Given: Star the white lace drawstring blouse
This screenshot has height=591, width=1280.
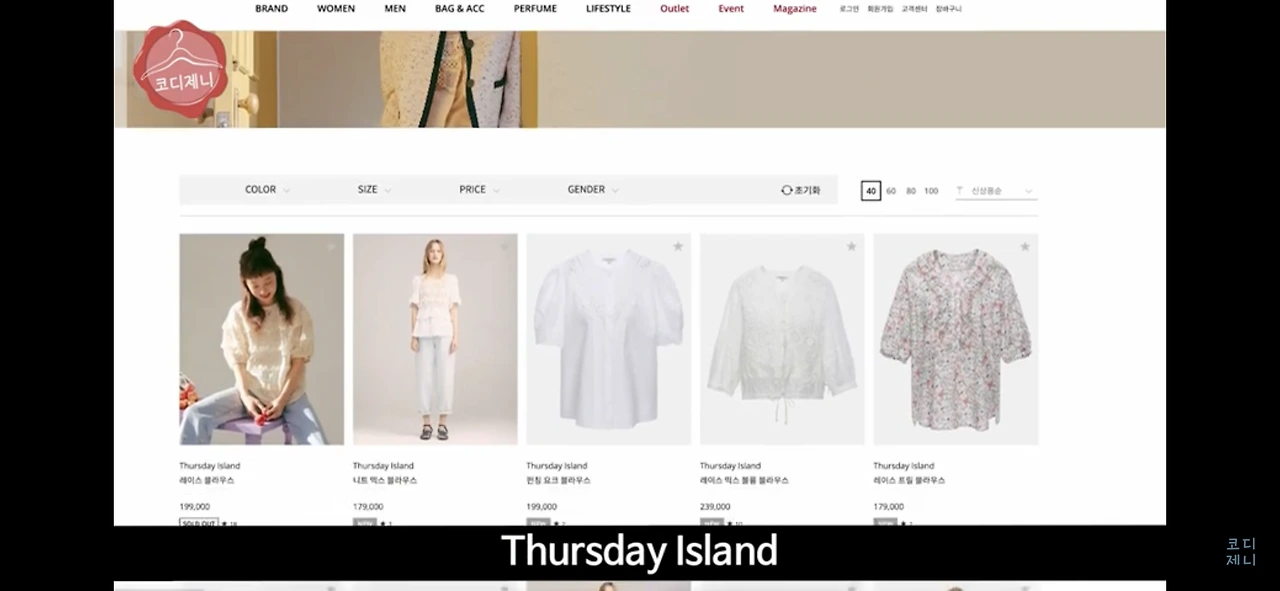Looking at the screenshot, I should (x=852, y=246).
